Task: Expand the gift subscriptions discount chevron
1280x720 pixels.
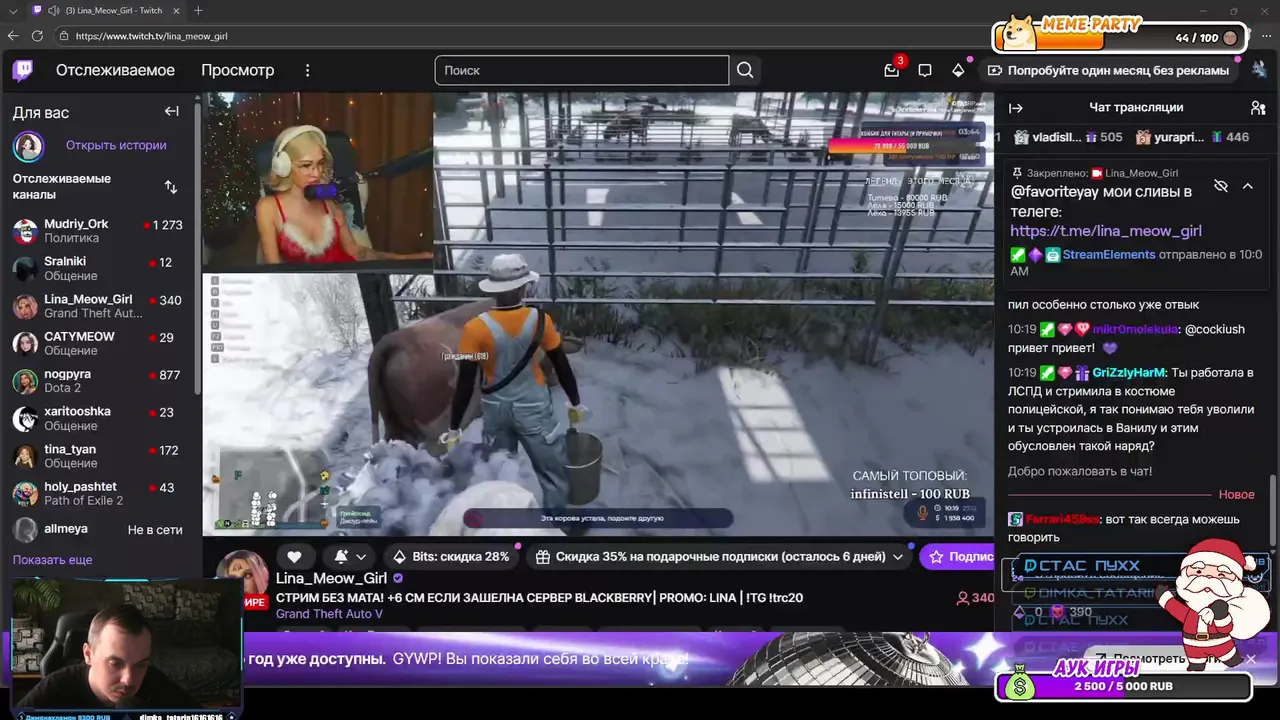Action: (898, 556)
